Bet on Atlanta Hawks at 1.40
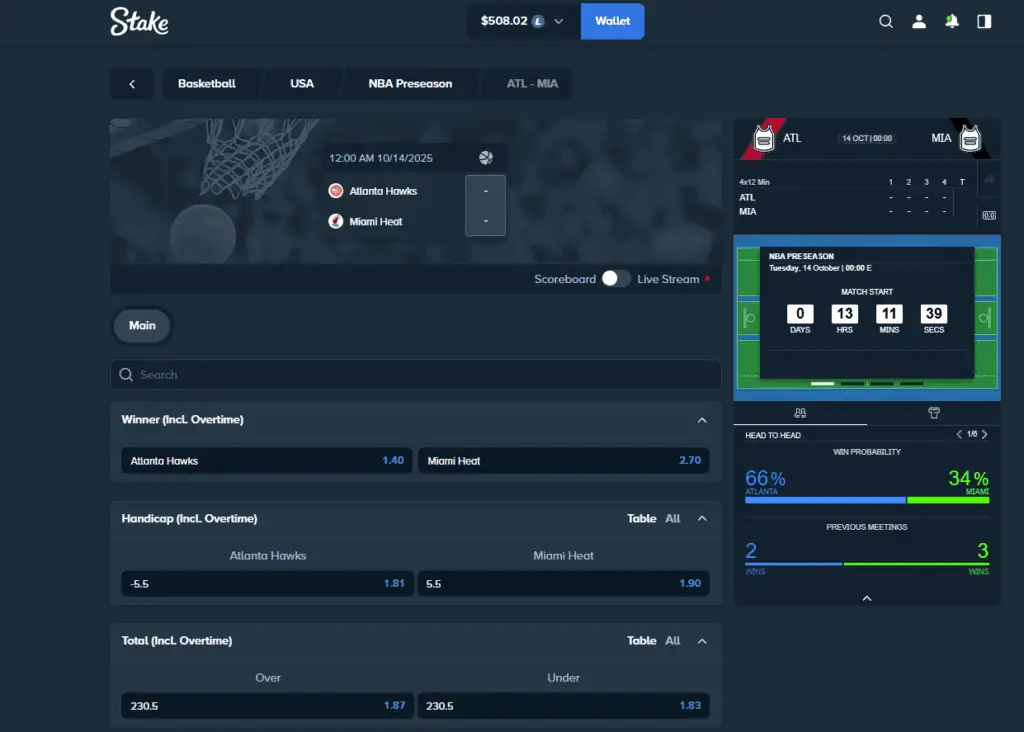The image size is (1024, 732). [267, 461]
